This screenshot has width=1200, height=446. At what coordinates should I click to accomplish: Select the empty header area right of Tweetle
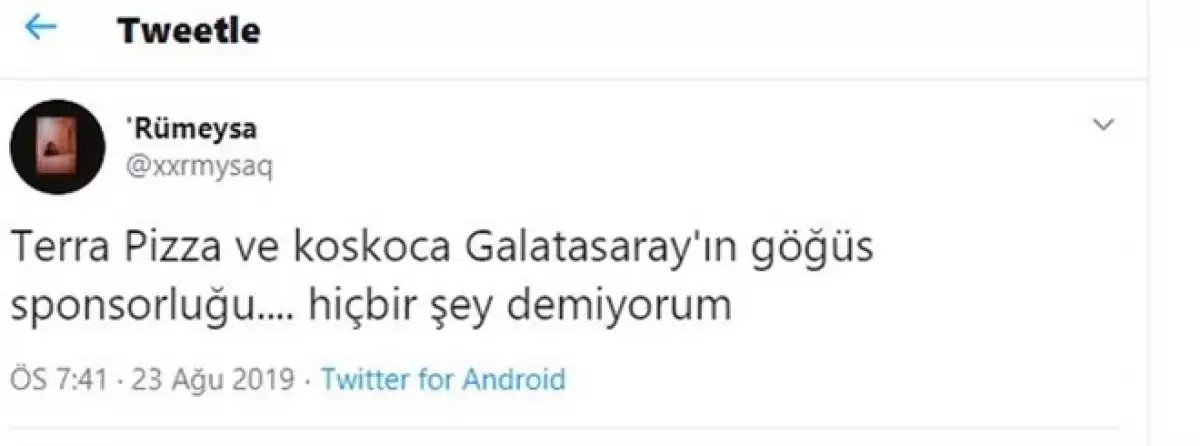click(700, 30)
